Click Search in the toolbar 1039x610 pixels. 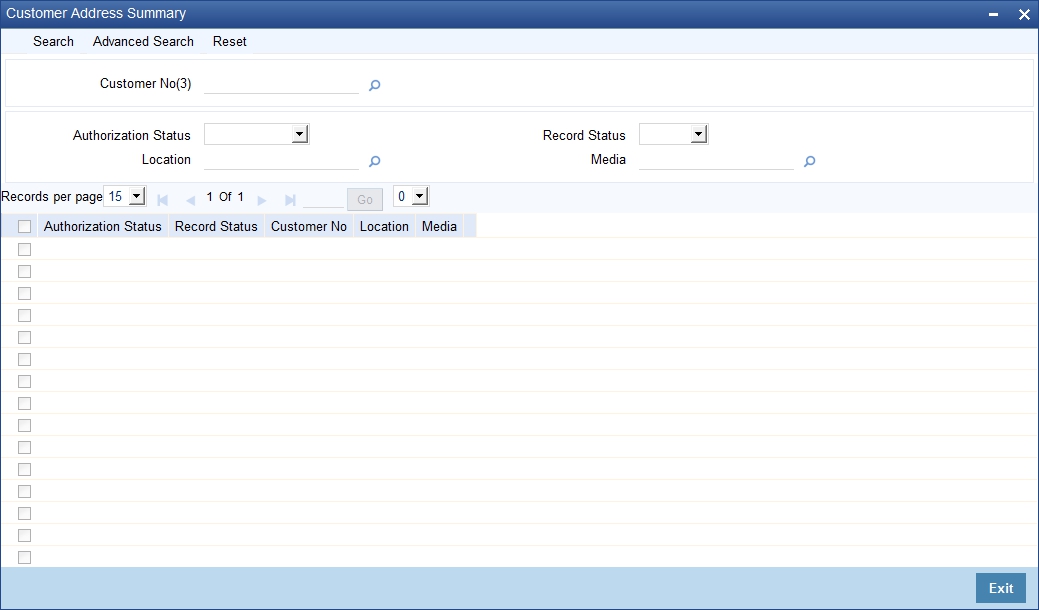(53, 41)
